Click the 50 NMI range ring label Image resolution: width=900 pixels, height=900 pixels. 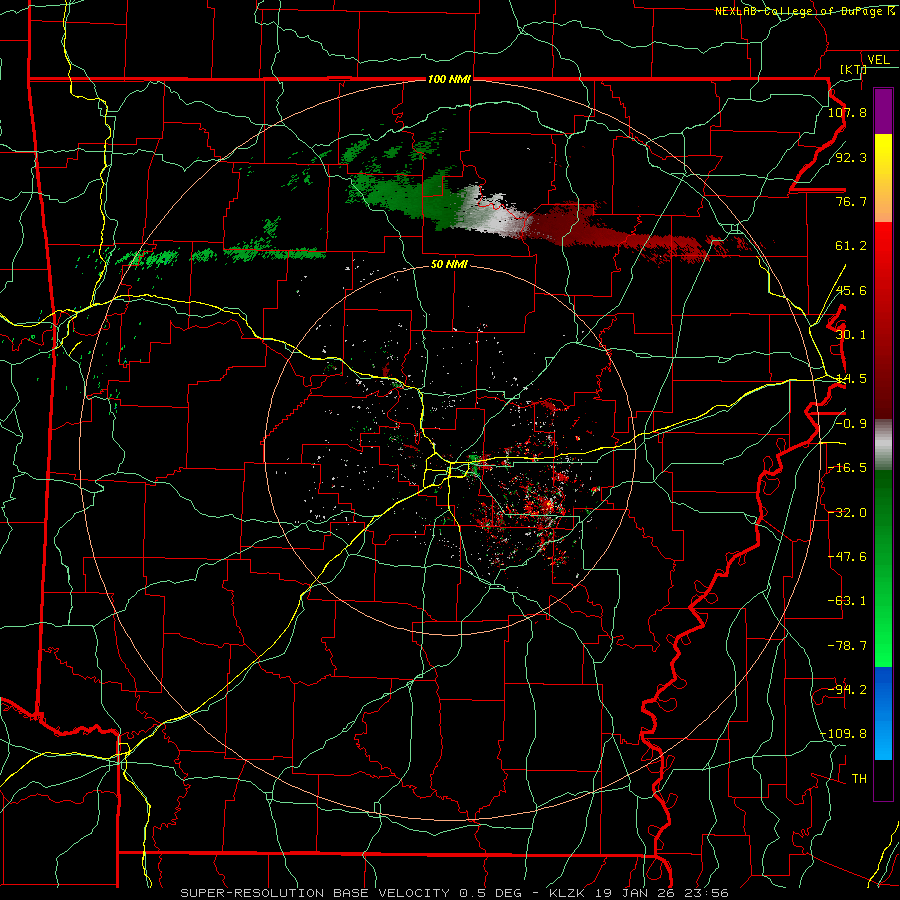[x=449, y=265]
